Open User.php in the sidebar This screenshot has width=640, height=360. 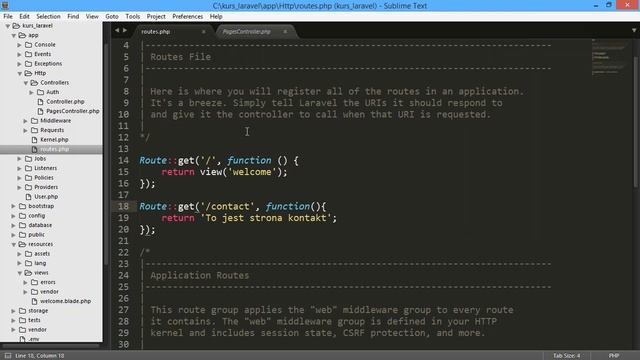[46, 197]
